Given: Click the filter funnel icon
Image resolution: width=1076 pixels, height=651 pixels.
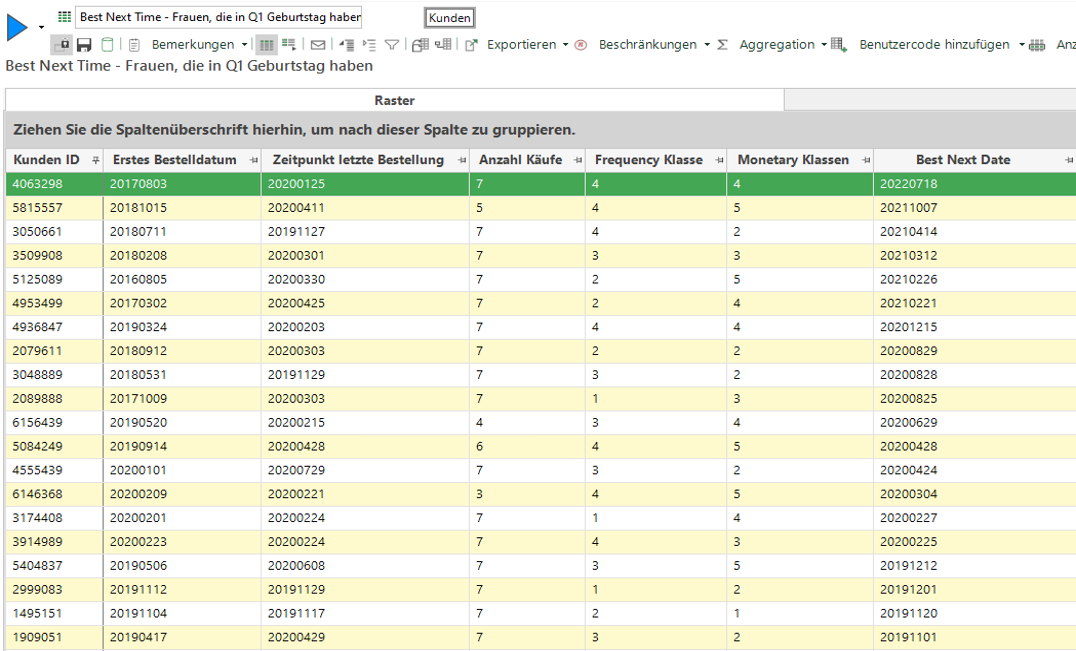Looking at the screenshot, I should [x=392, y=45].
